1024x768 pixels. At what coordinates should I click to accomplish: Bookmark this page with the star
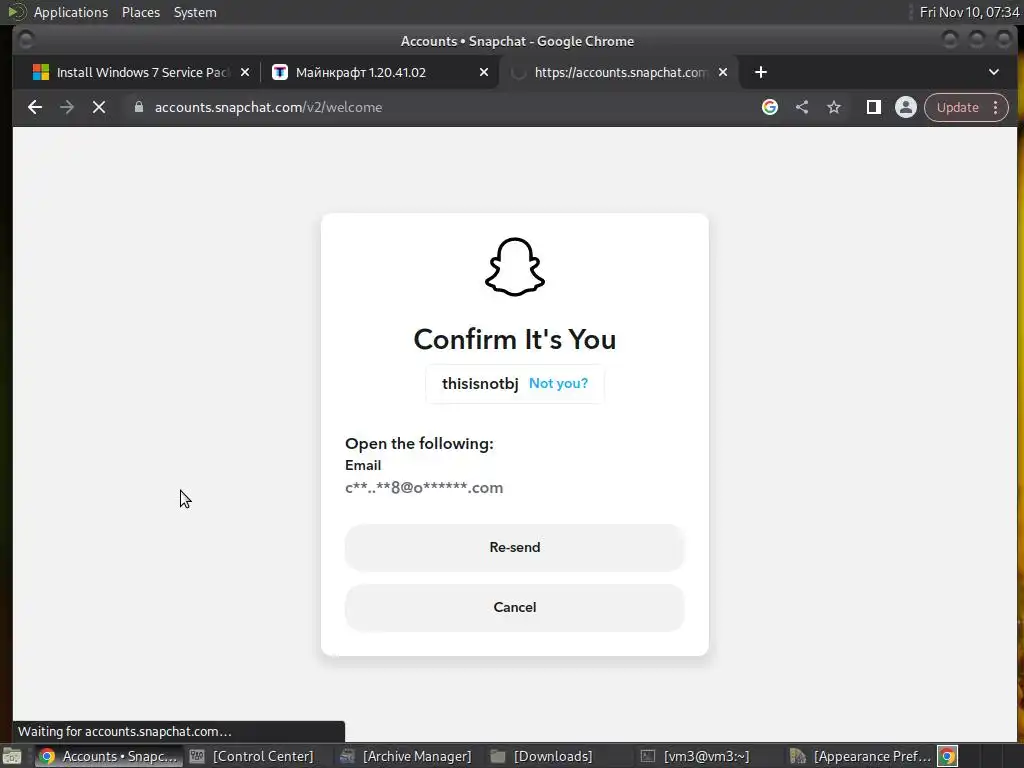coord(834,107)
